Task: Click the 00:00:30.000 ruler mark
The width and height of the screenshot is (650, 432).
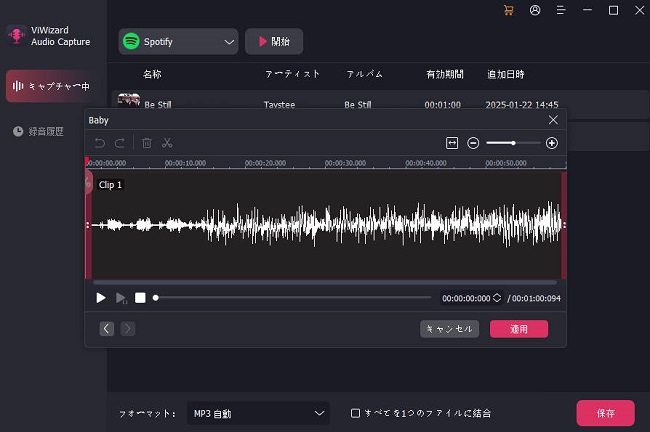Action: click(x=345, y=163)
